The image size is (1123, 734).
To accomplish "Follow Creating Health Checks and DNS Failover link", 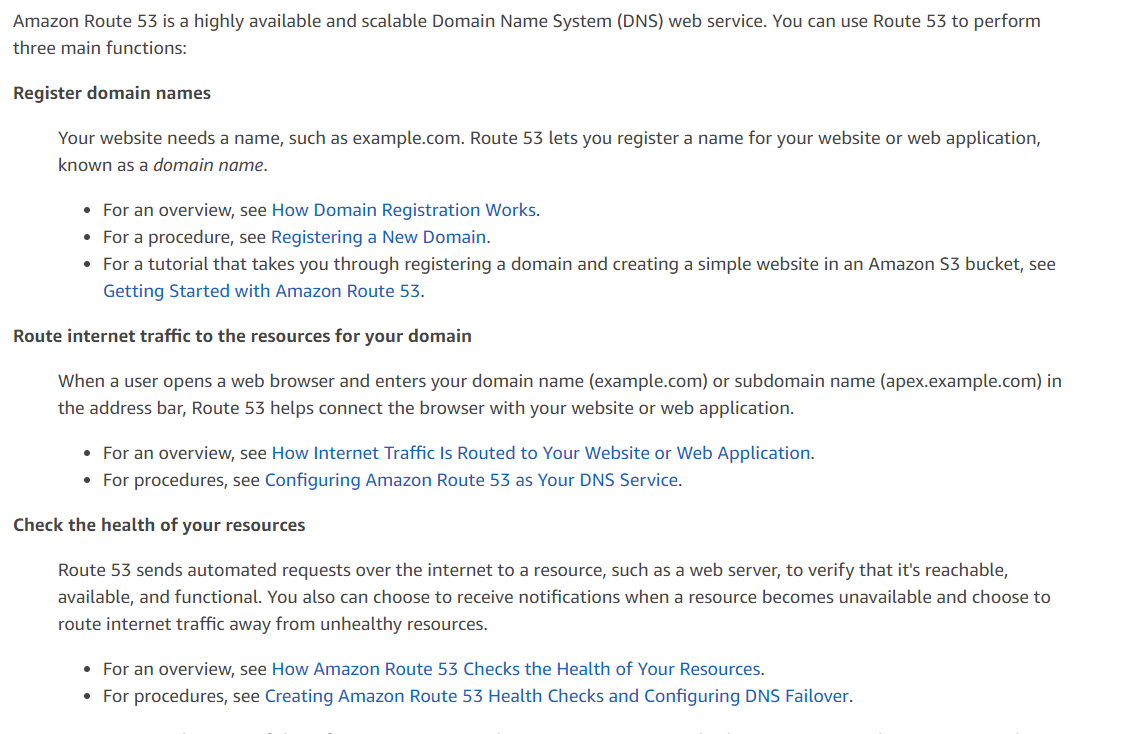I will (x=556, y=697).
